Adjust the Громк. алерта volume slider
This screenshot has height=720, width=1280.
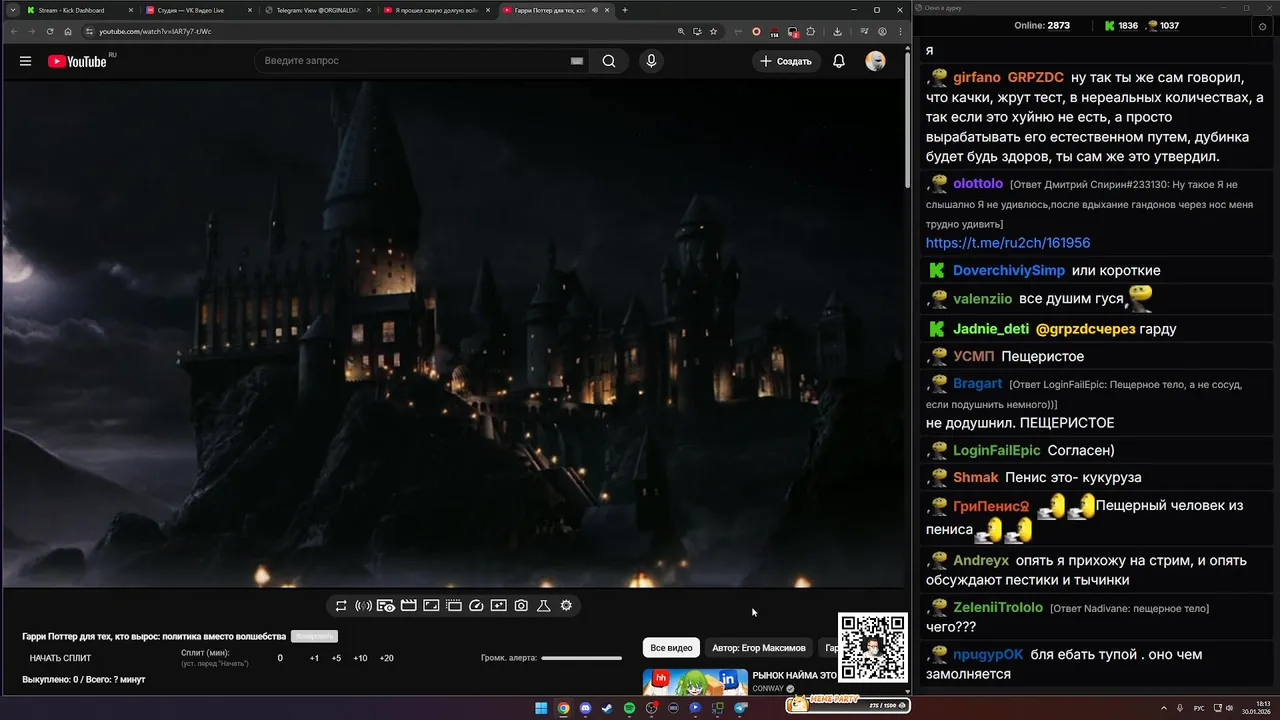(x=582, y=658)
